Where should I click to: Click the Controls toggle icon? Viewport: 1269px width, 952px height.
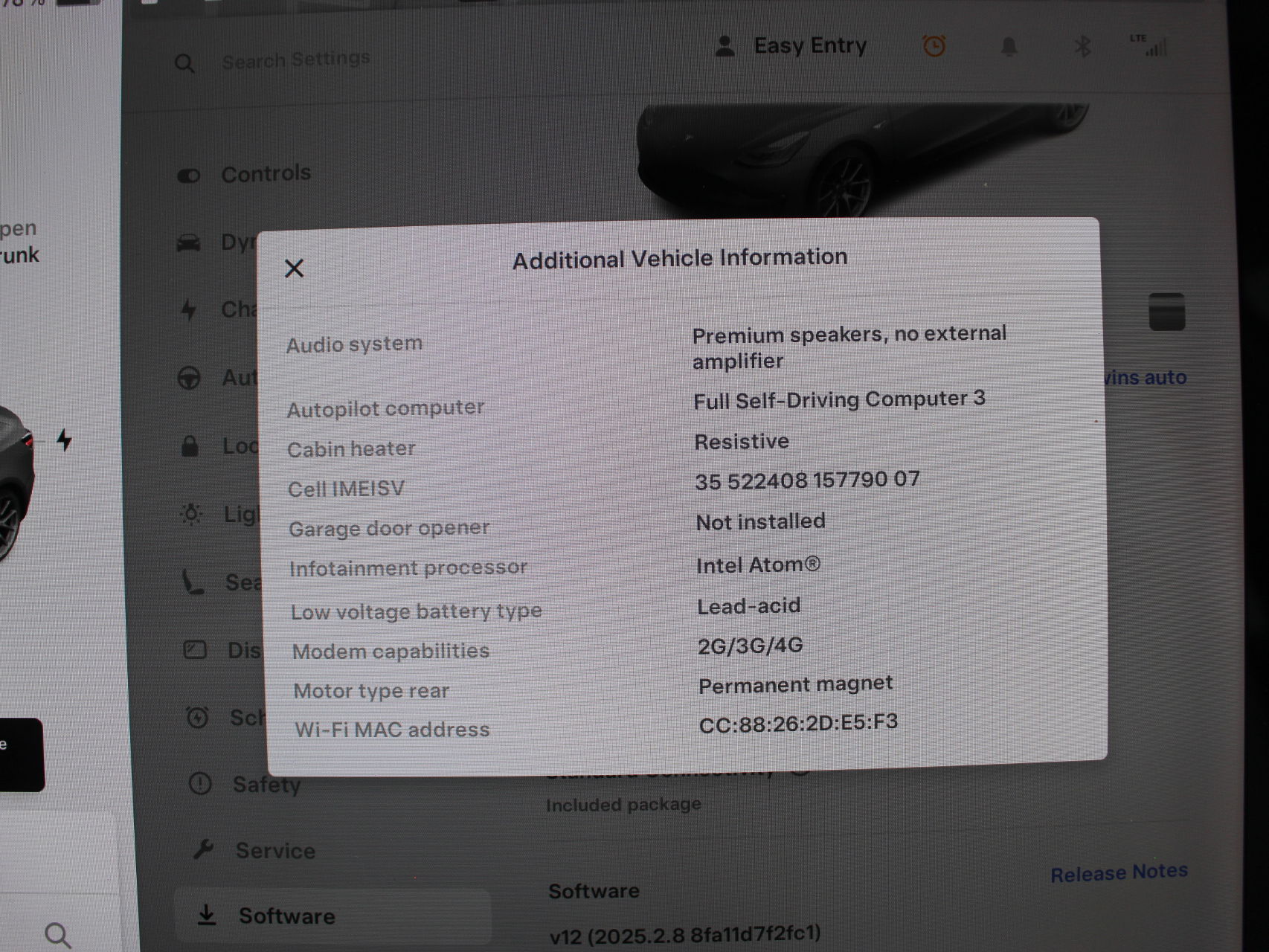coord(189,176)
